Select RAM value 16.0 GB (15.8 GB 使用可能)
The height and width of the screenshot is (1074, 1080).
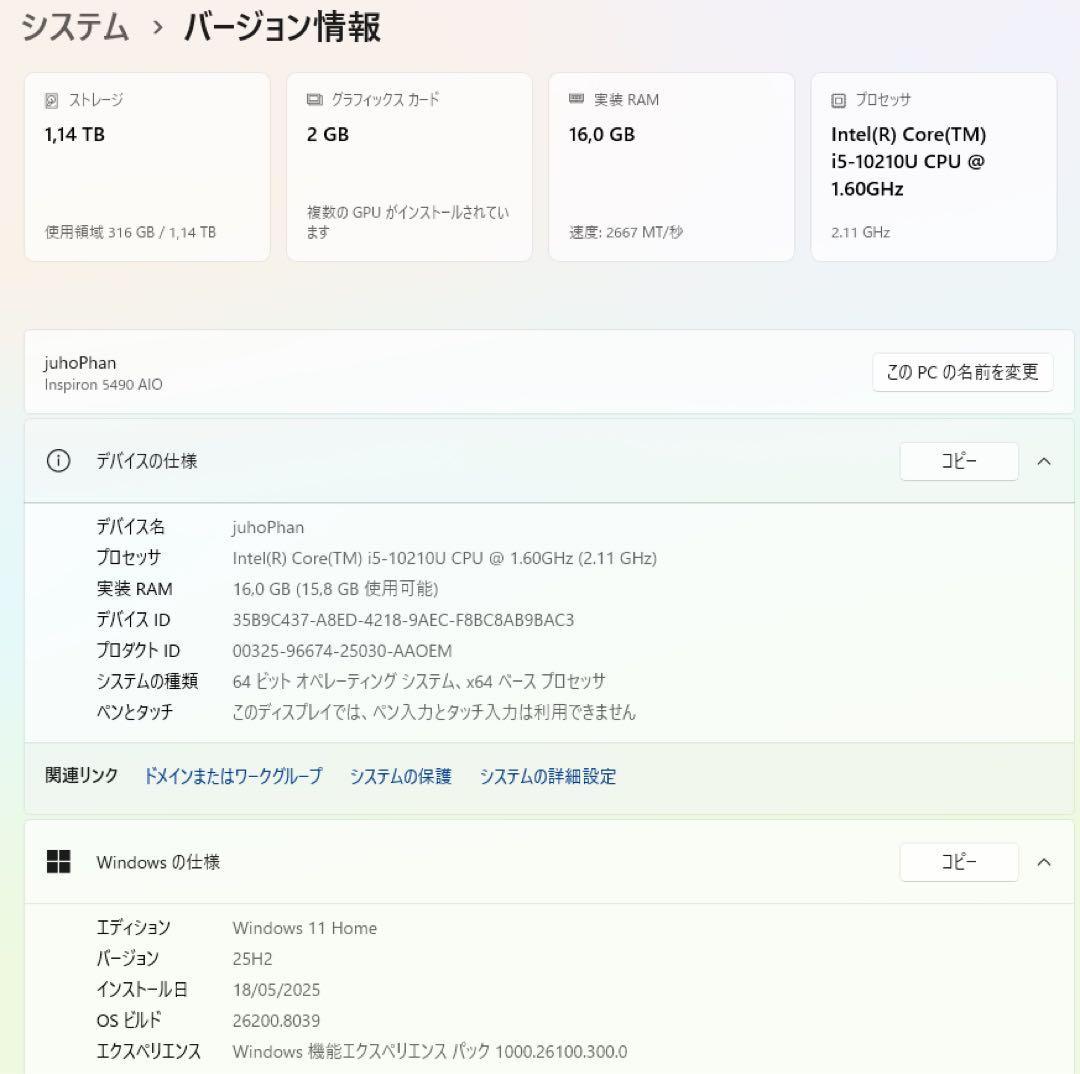335,589
